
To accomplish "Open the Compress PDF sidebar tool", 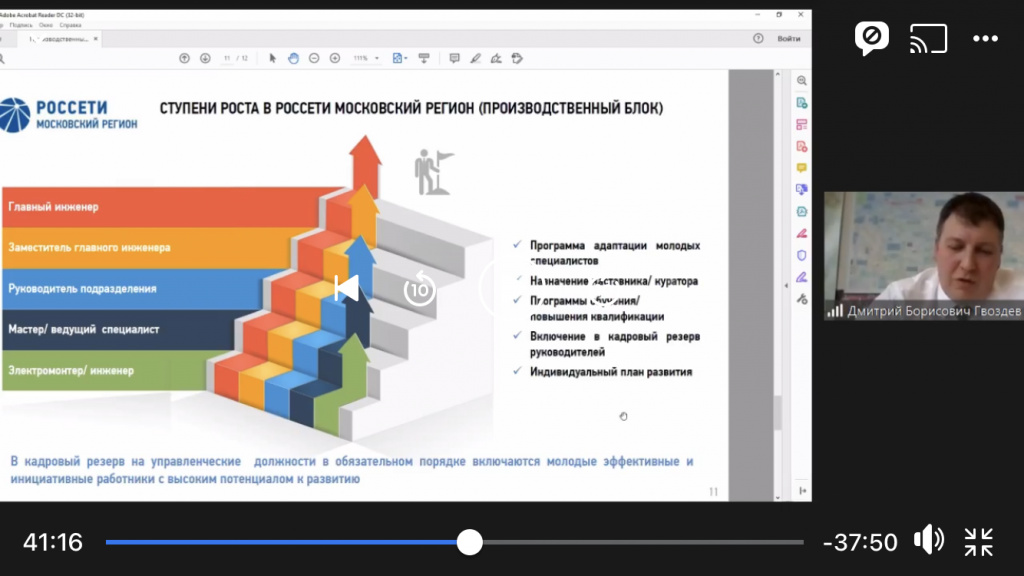I will [801, 212].
